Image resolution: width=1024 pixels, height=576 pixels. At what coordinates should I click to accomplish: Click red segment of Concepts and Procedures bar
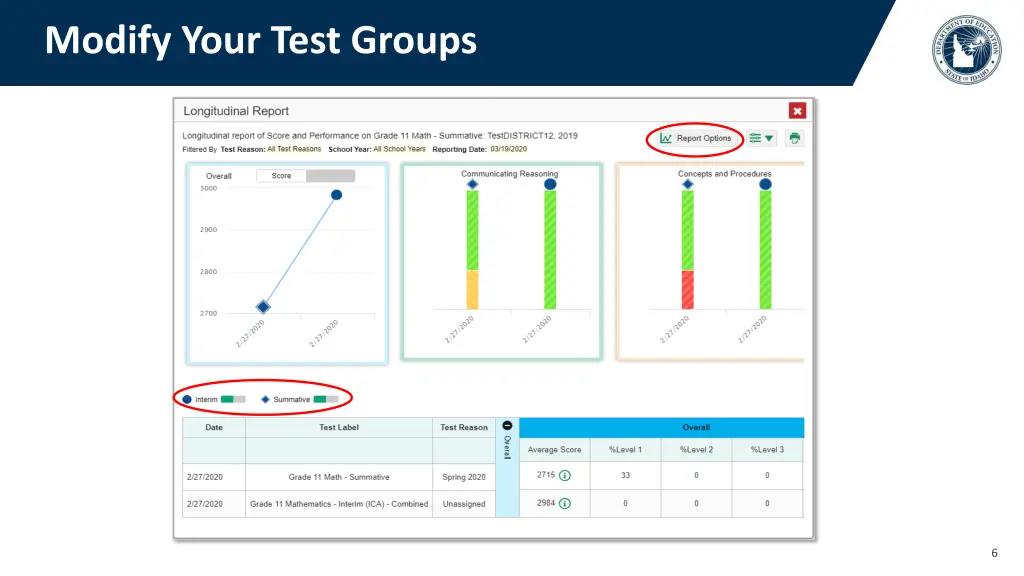(687, 289)
